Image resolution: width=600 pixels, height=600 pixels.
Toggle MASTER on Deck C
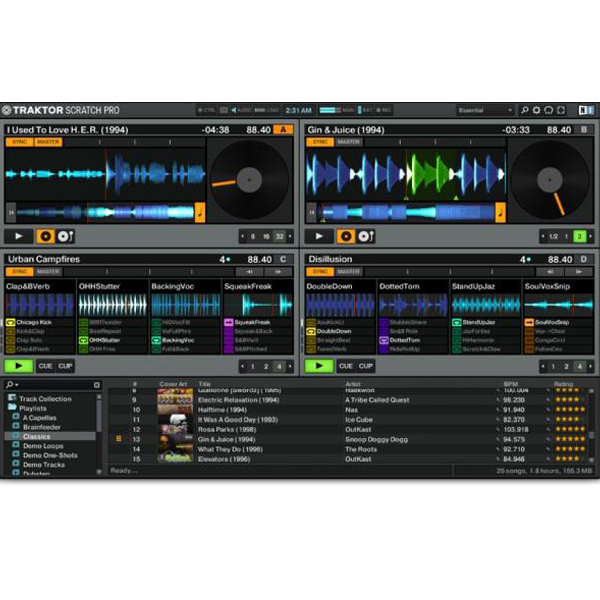point(48,272)
